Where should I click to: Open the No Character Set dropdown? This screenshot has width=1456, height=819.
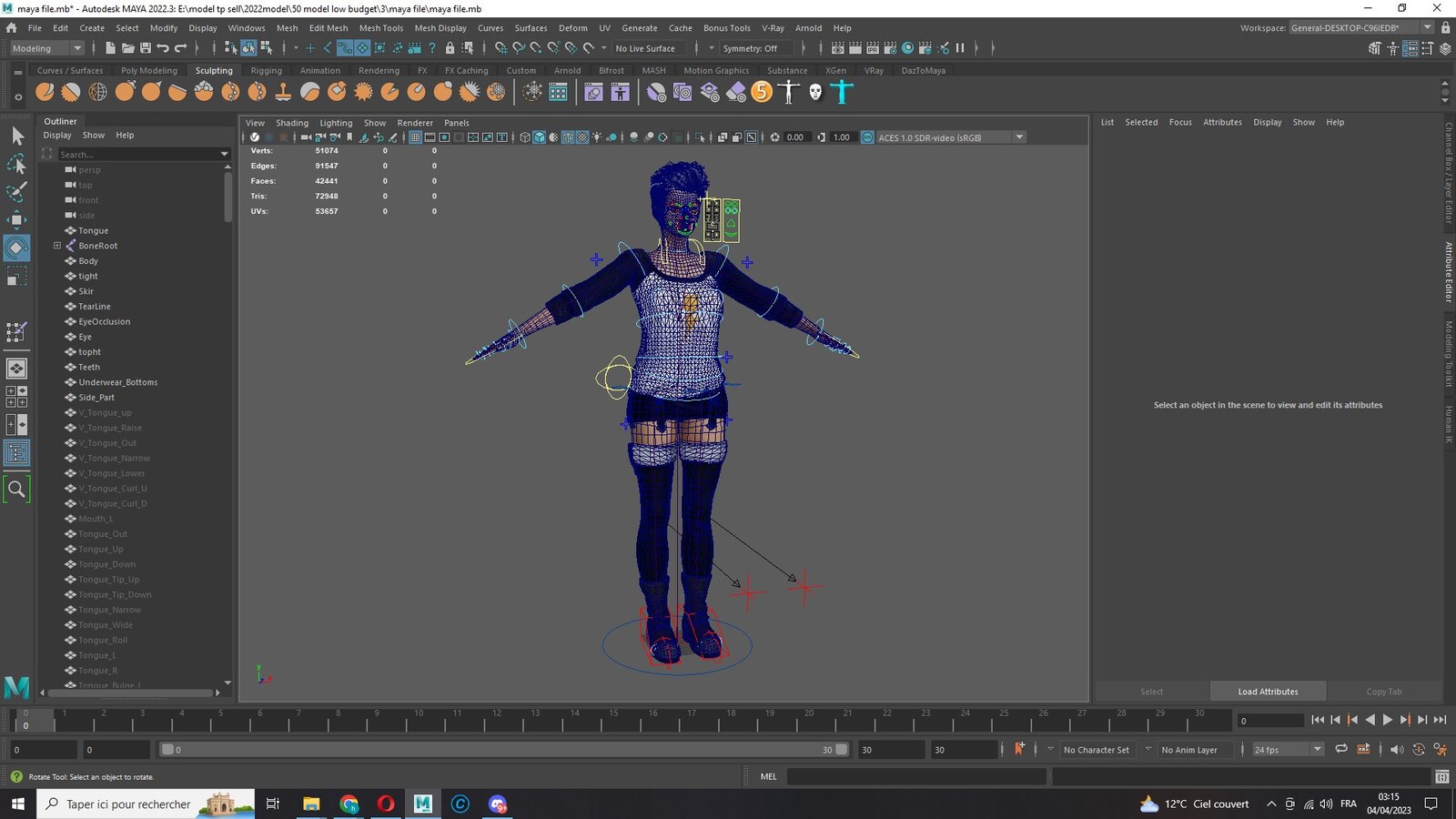(x=1096, y=750)
